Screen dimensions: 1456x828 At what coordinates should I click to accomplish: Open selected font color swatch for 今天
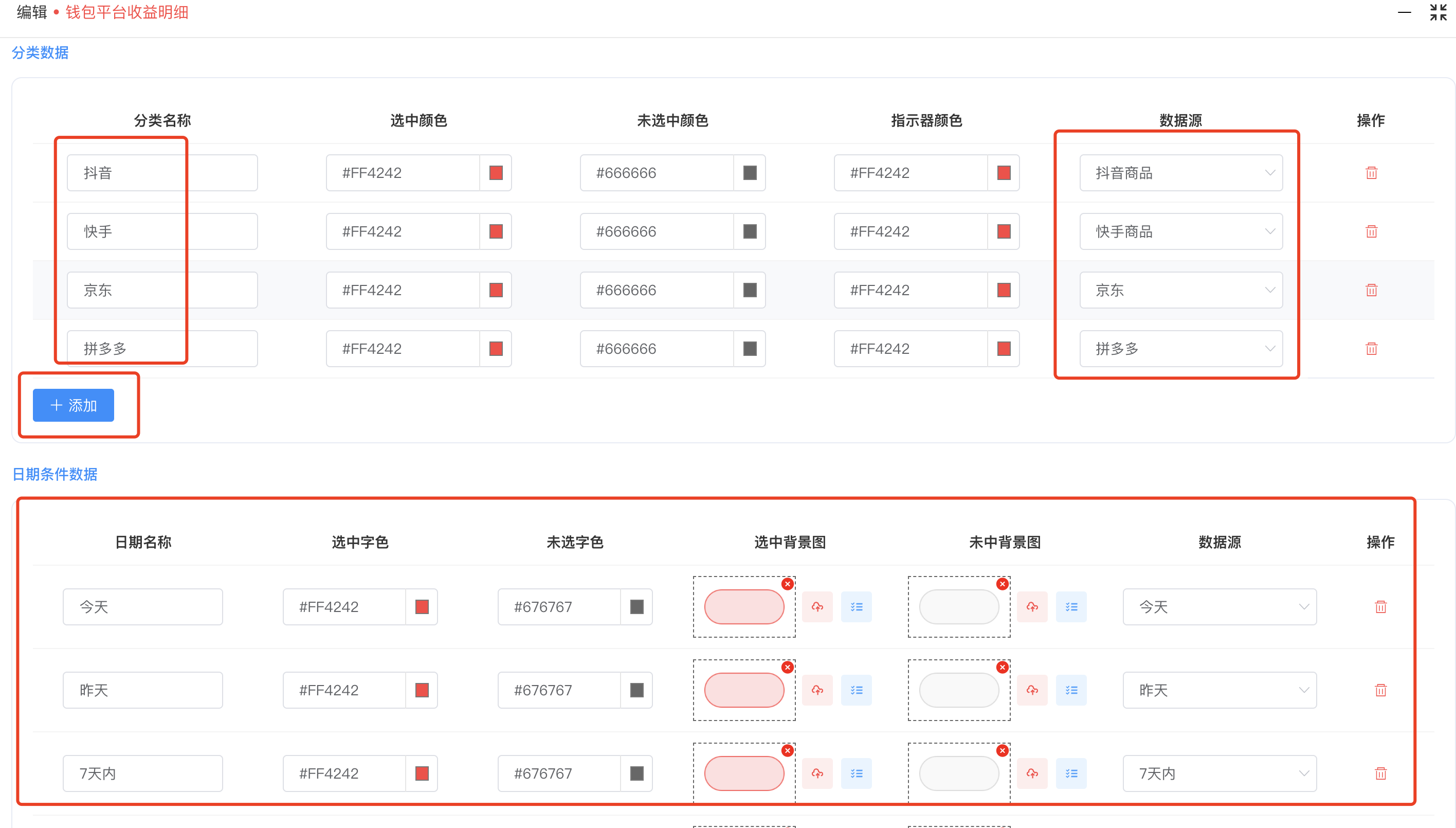[x=422, y=607]
